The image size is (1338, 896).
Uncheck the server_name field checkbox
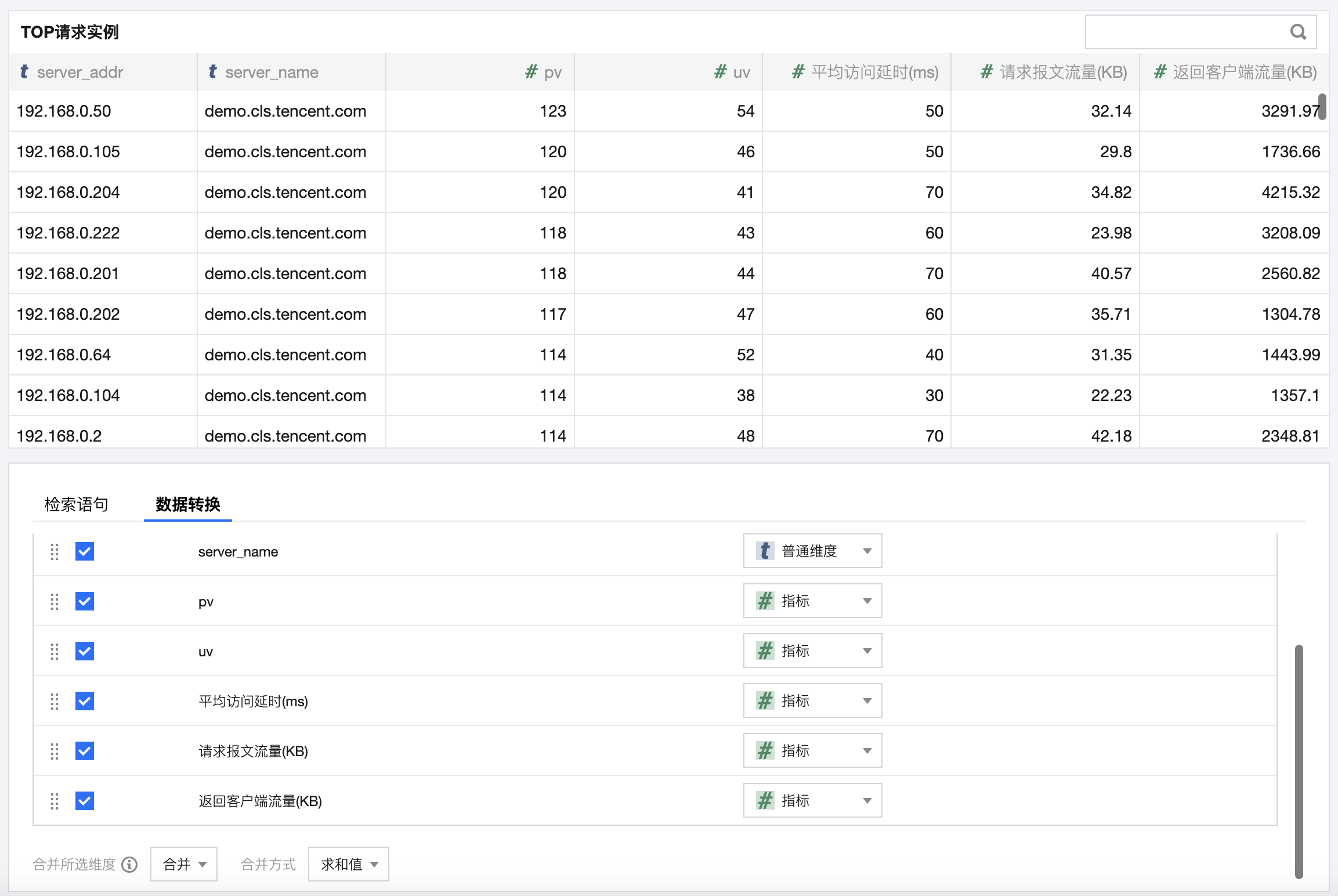(x=85, y=551)
